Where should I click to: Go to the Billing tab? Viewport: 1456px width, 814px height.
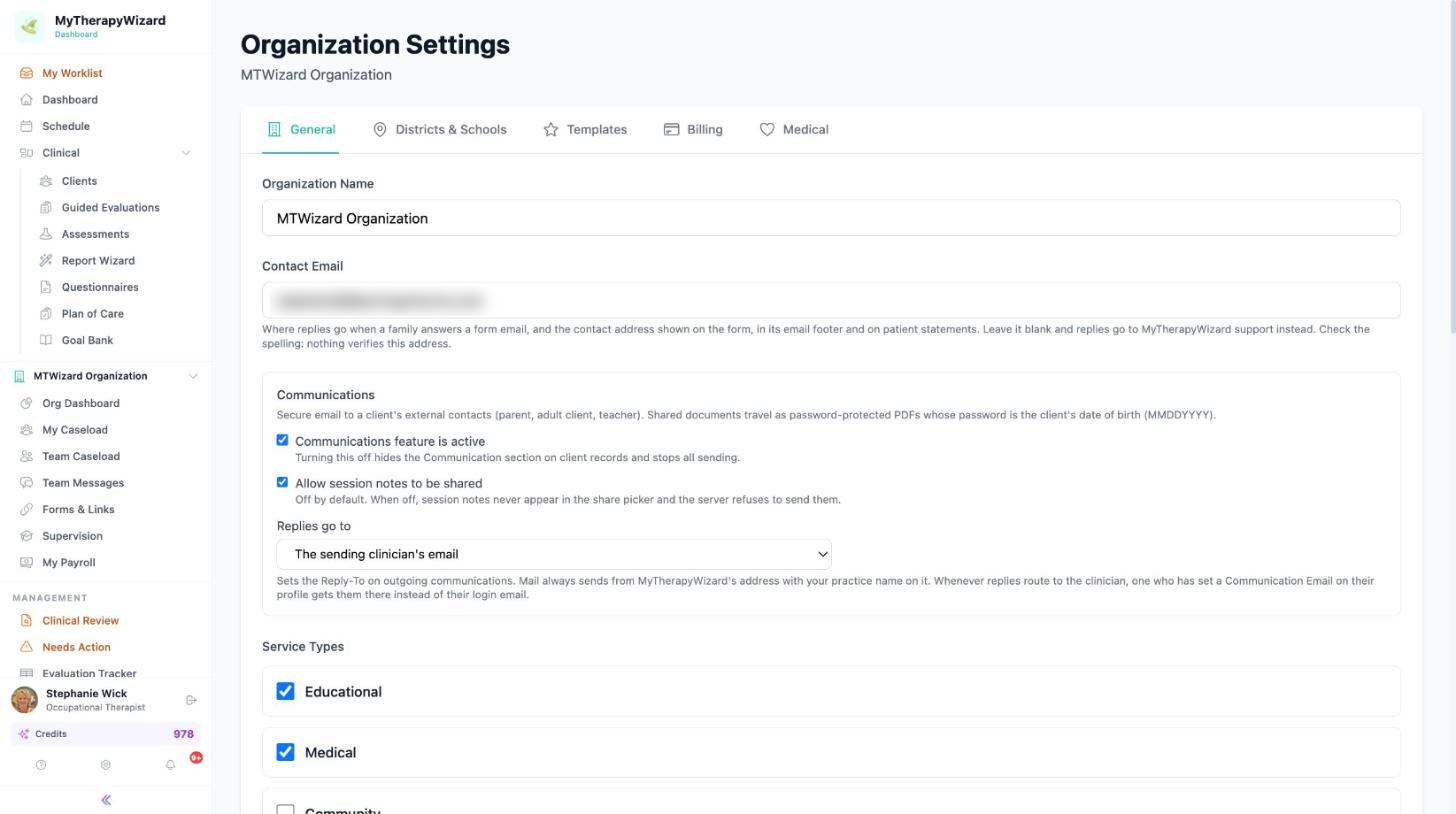[x=693, y=130]
